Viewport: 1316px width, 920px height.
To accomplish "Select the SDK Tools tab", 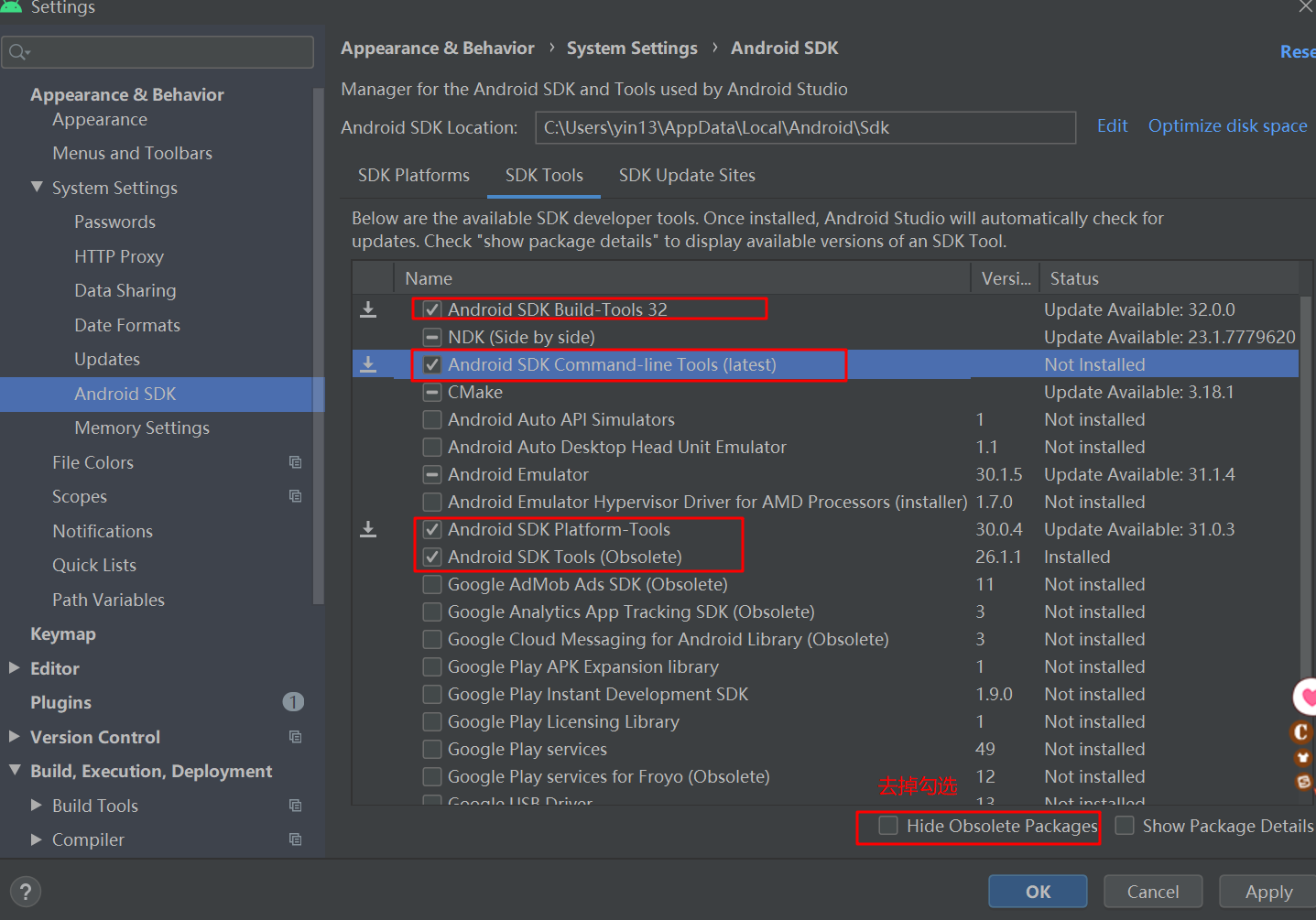I will 544,175.
